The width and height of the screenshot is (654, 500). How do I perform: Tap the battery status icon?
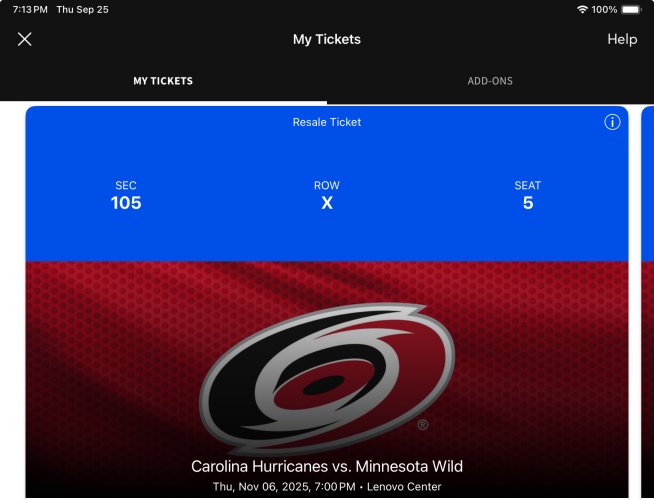(x=631, y=9)
